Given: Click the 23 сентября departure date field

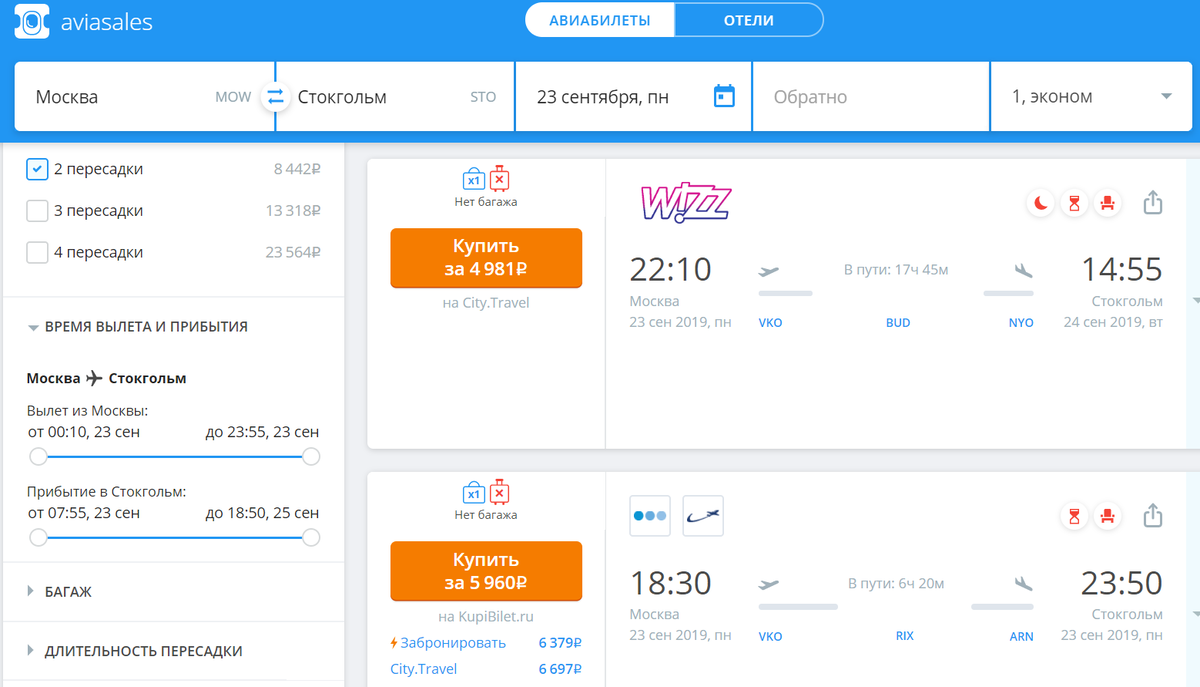Looking at the screenshot, I should tap(633, 97).
